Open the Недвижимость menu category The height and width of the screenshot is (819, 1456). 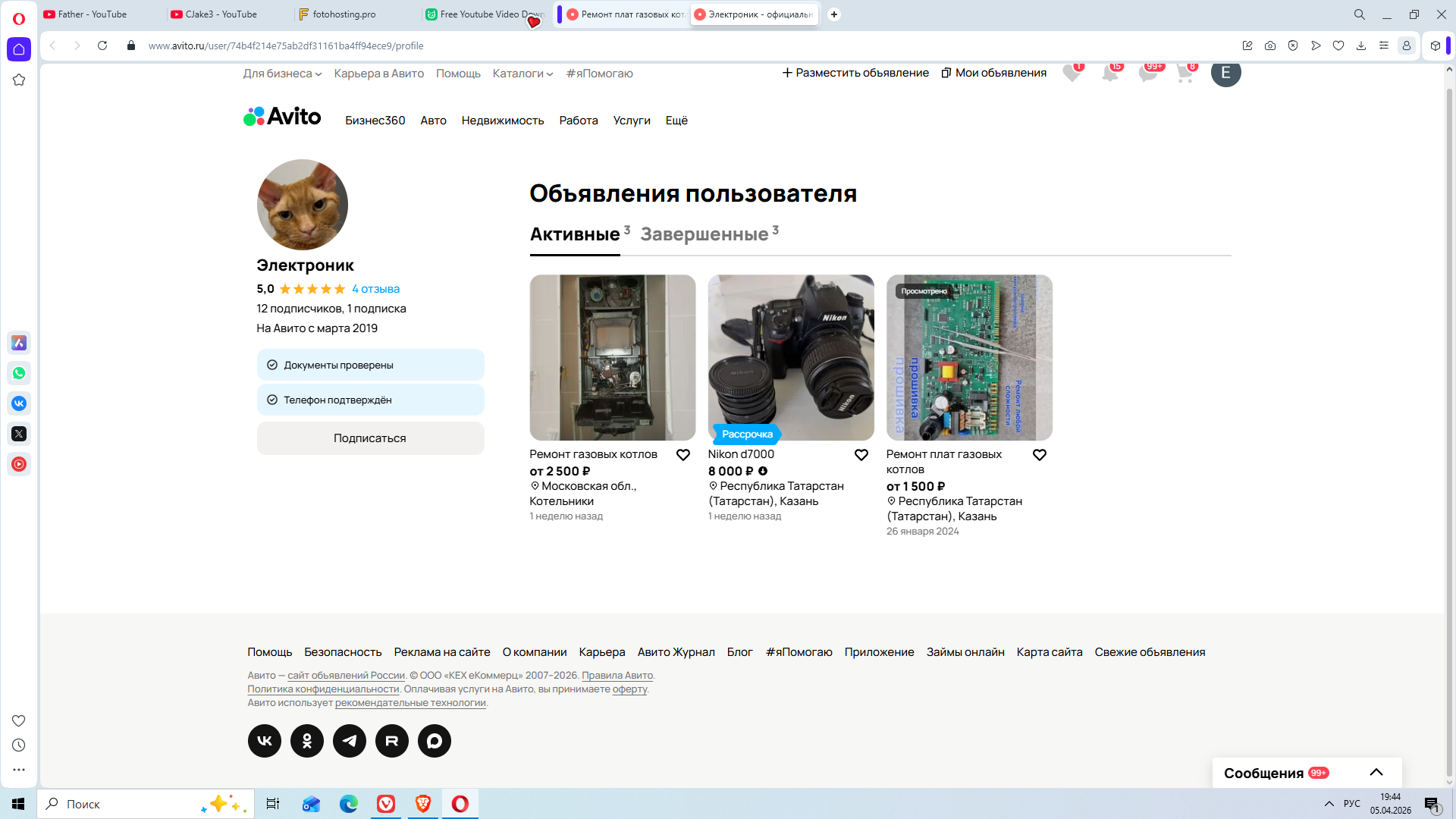click(x=503, y=121)
